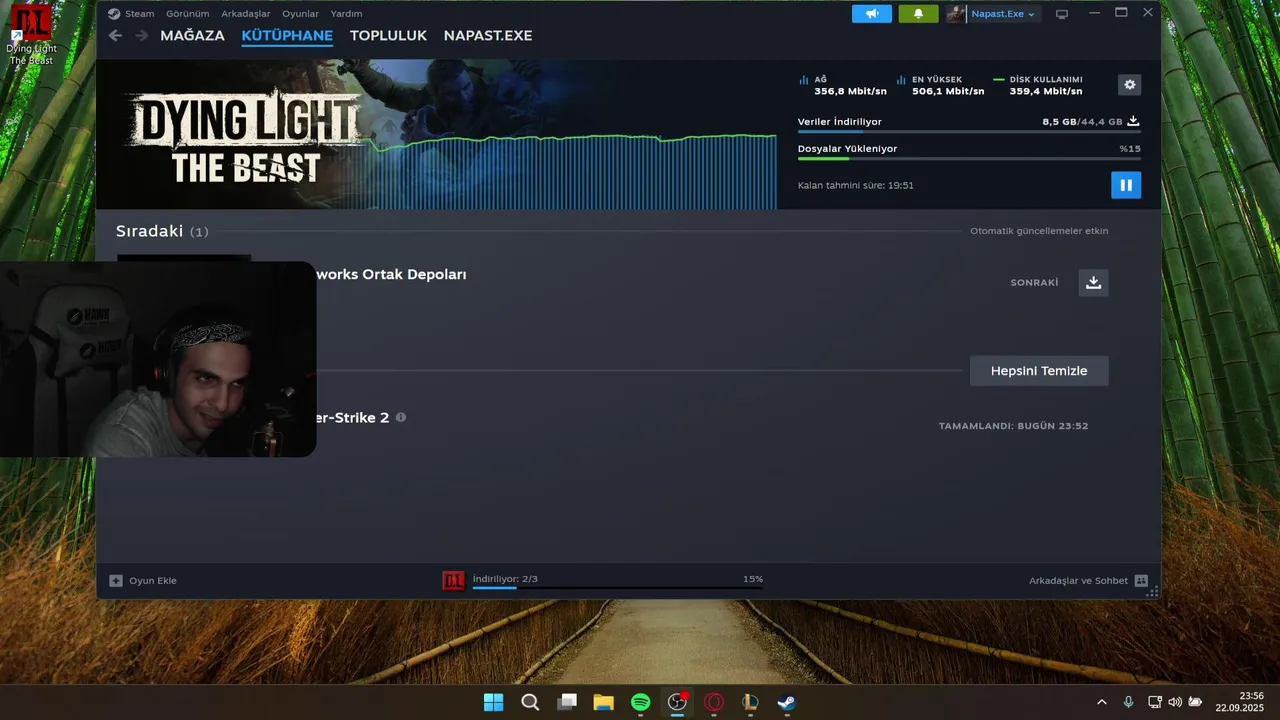Screen dimensions: 1280x720
Task: Go forward with the right arrow
Action: (141, 35)
